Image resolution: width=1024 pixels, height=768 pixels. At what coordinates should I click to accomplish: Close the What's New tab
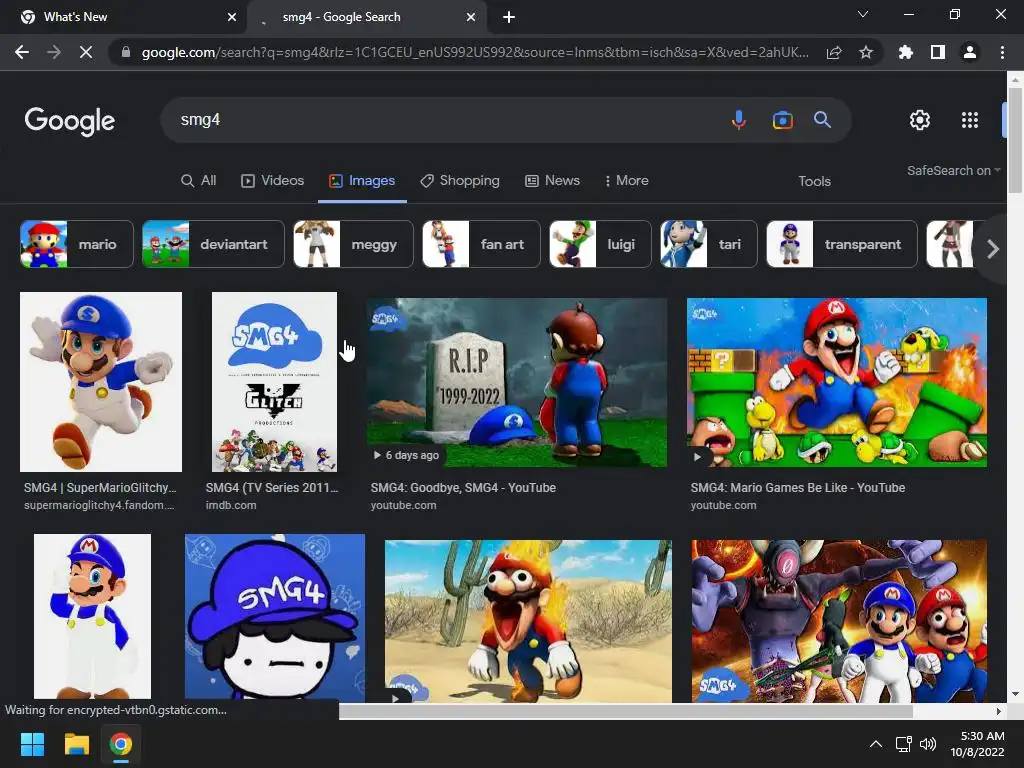click(231, 17)
